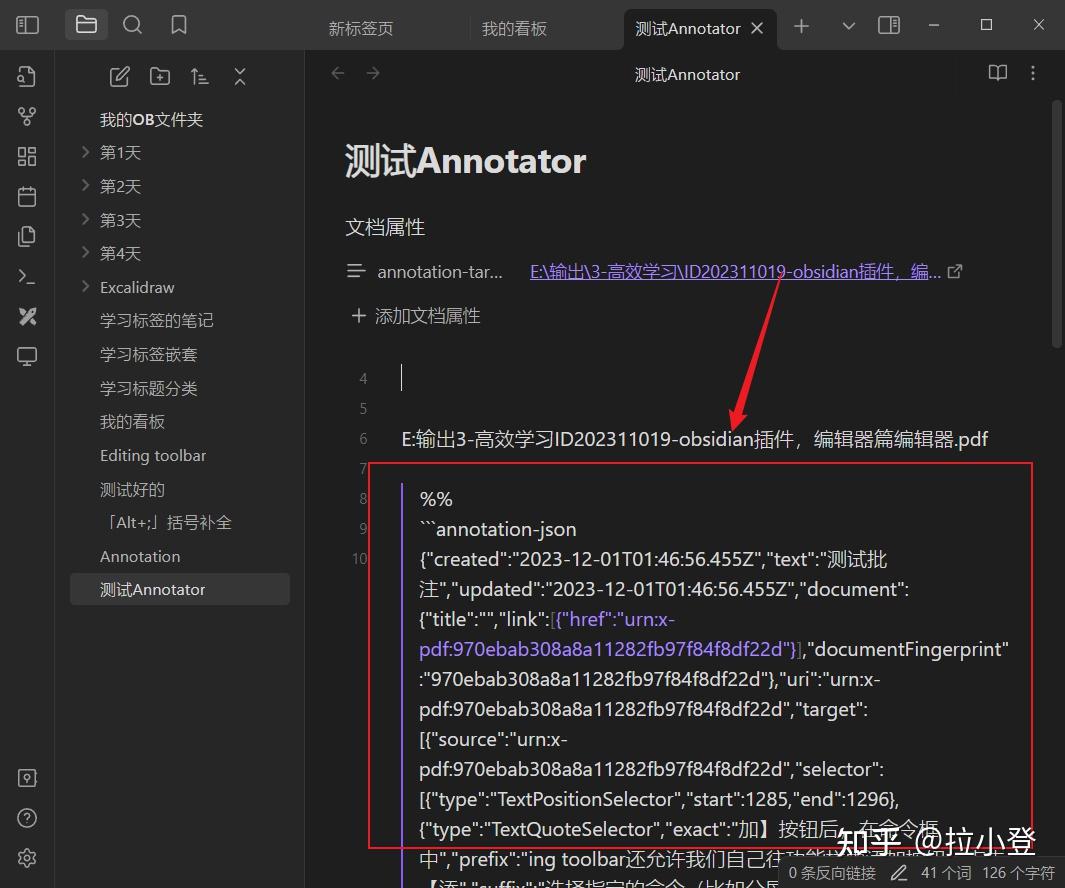The height and width of the screenshot is (888, 1065).
Task: Open canvas ribbon icon
Action: [x=26, y=157]
